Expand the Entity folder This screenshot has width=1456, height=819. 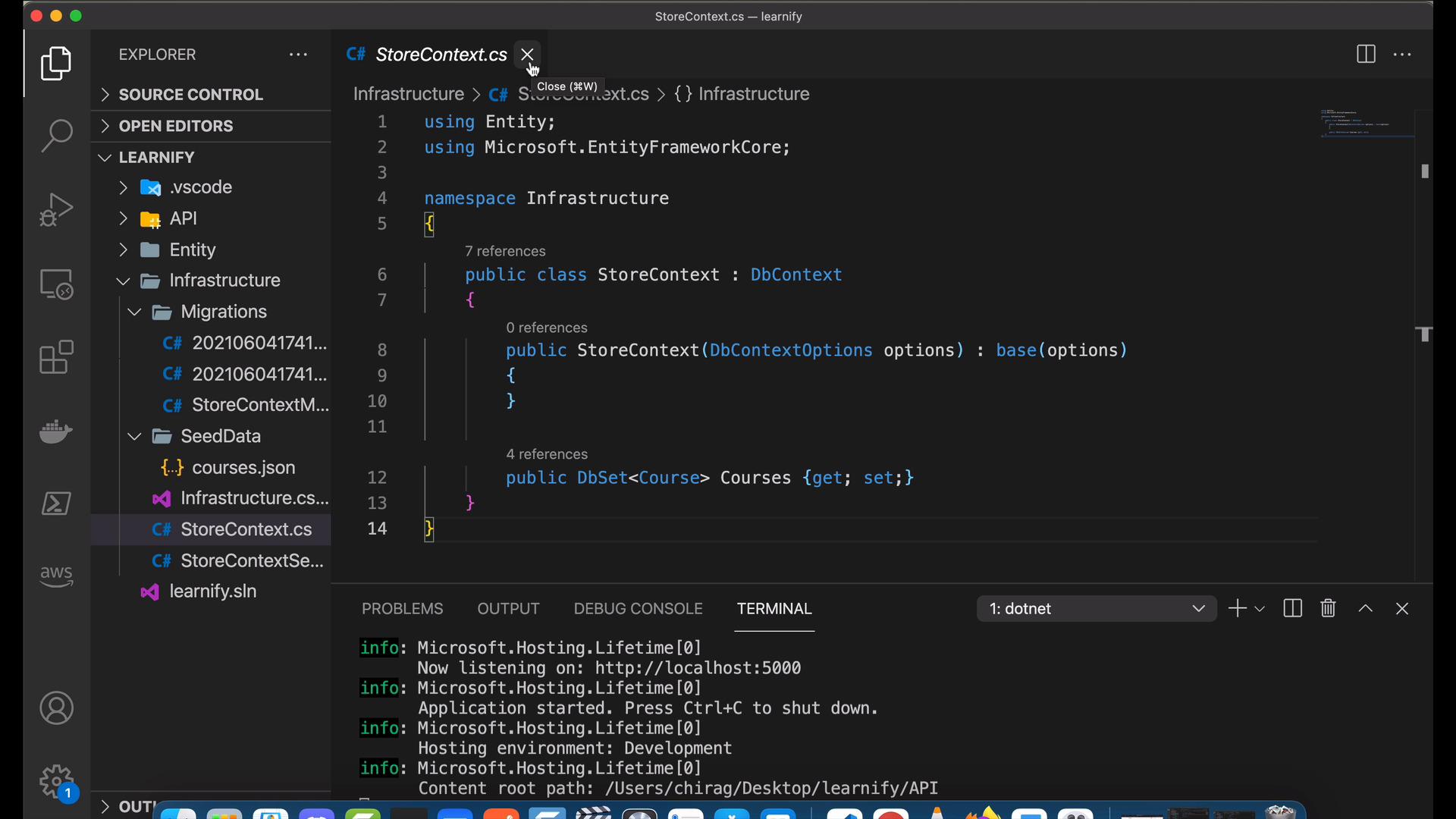(211, 249)
